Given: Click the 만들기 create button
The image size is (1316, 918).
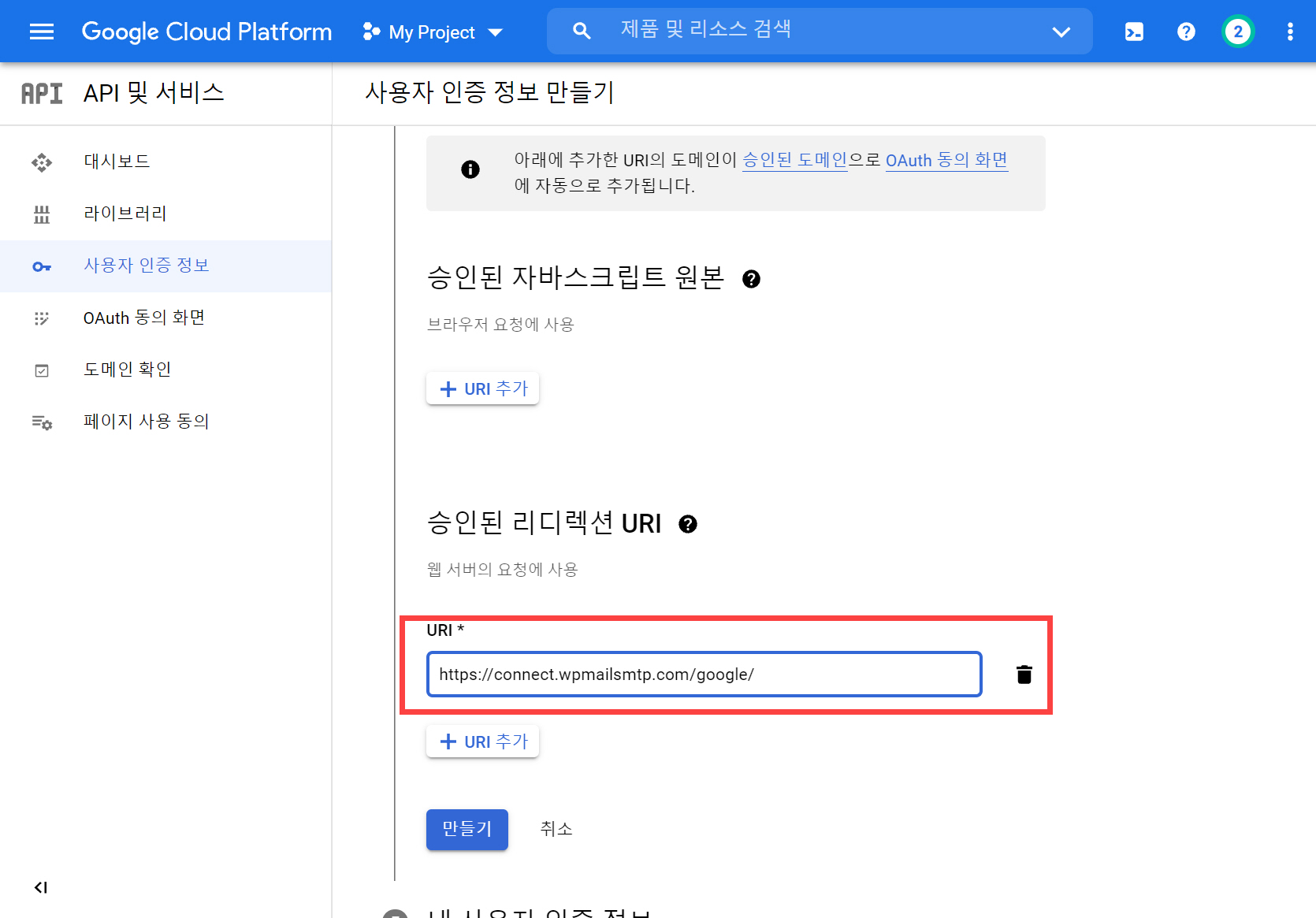Looking at the screenshot, I should (467, 829).
